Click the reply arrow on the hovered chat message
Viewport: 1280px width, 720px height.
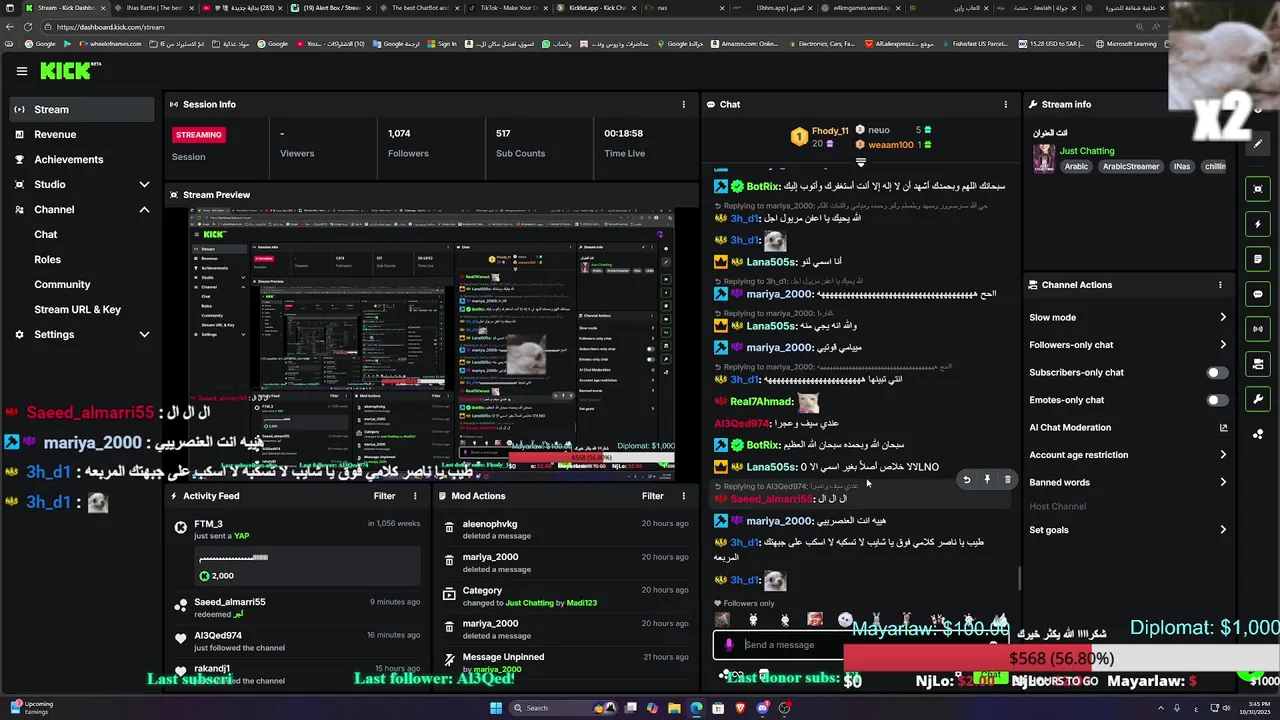pos(966,480)
